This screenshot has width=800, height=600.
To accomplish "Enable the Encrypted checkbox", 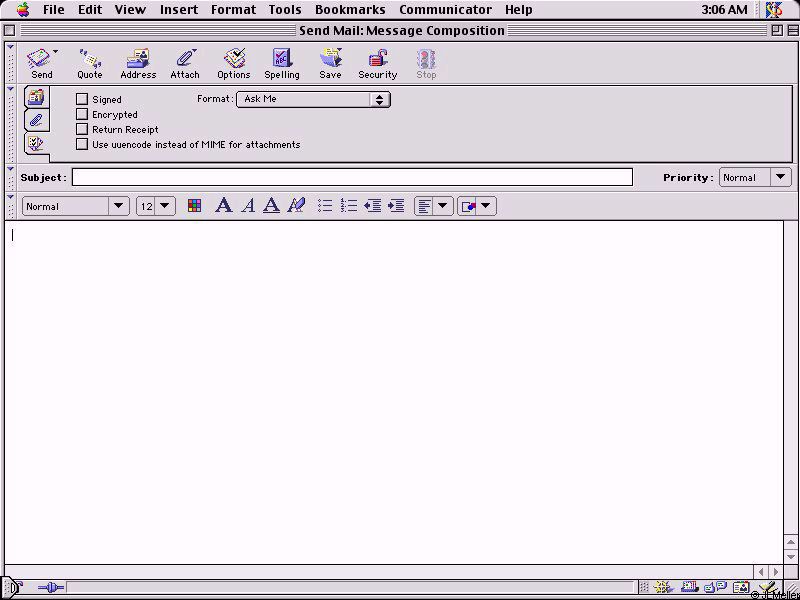I will (x=82, y=114).
